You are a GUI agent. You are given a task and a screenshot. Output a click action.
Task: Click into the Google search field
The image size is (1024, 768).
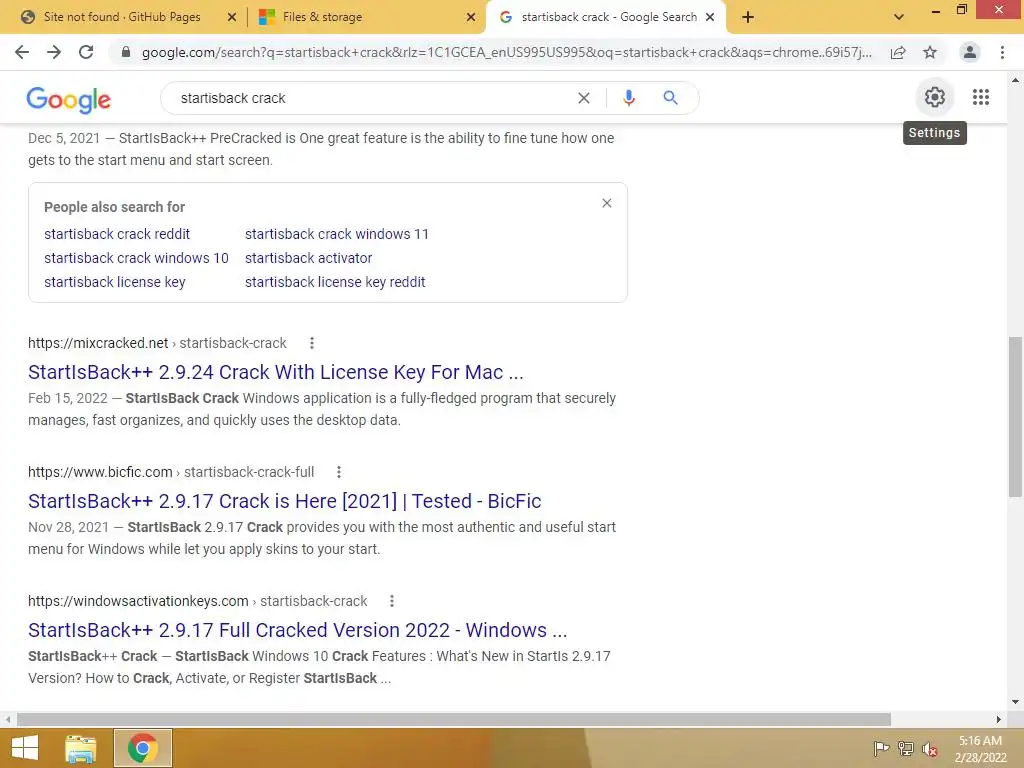(x=372, y=98)
